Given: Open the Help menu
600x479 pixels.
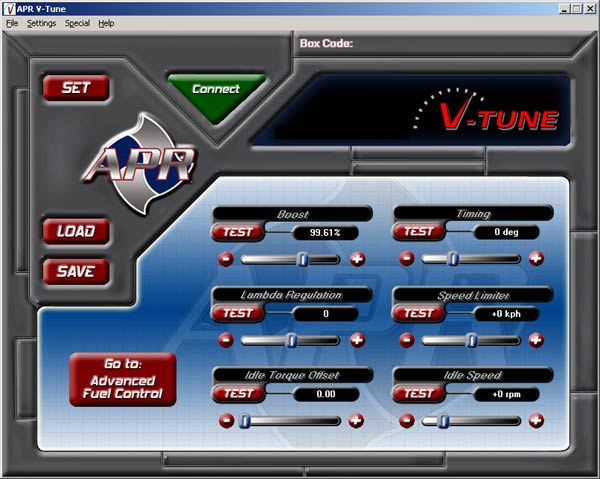Looking at the screenshot, I should (x=106, y=23).
